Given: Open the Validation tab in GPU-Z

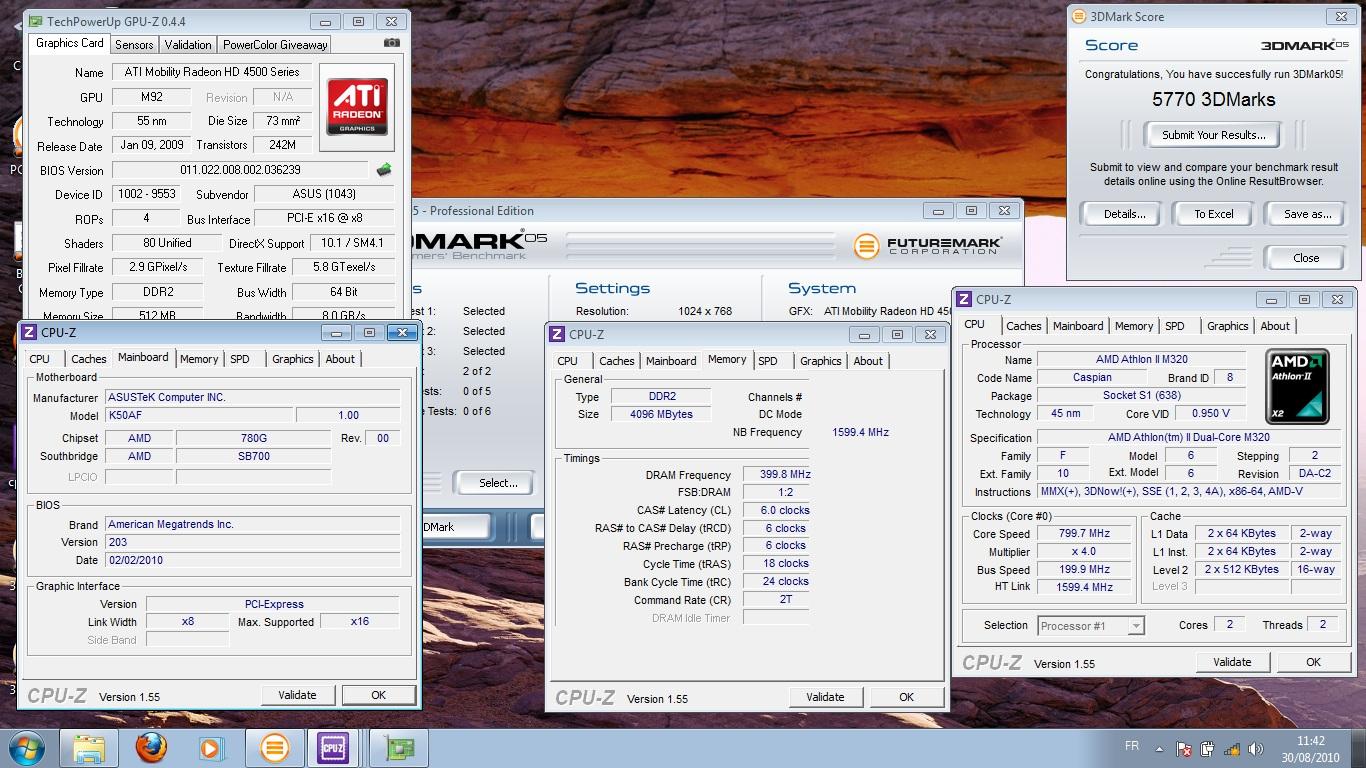Looking at the screenshot, I should click(188, 44).
